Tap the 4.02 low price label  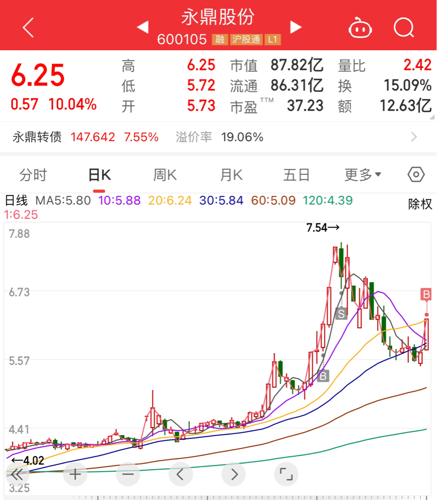coord(28,461)
